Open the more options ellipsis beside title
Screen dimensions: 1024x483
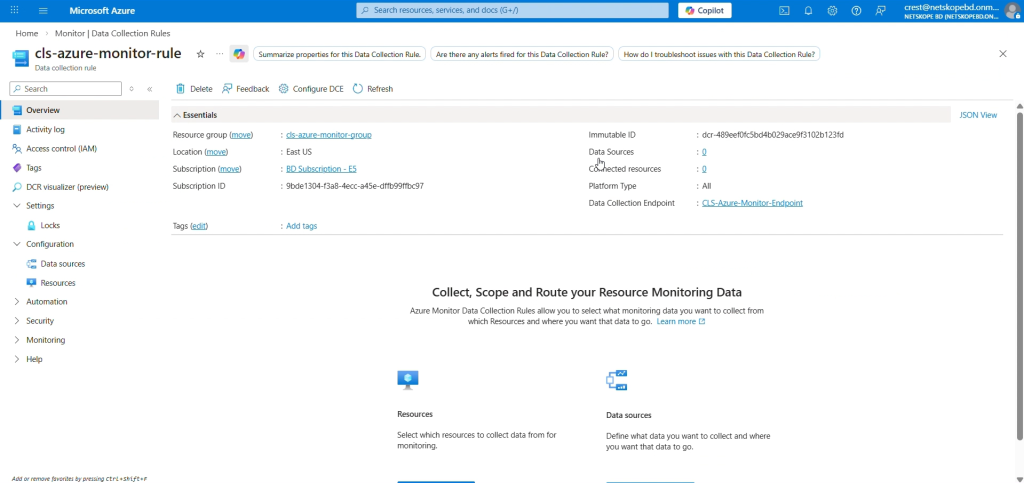[219, 54]
